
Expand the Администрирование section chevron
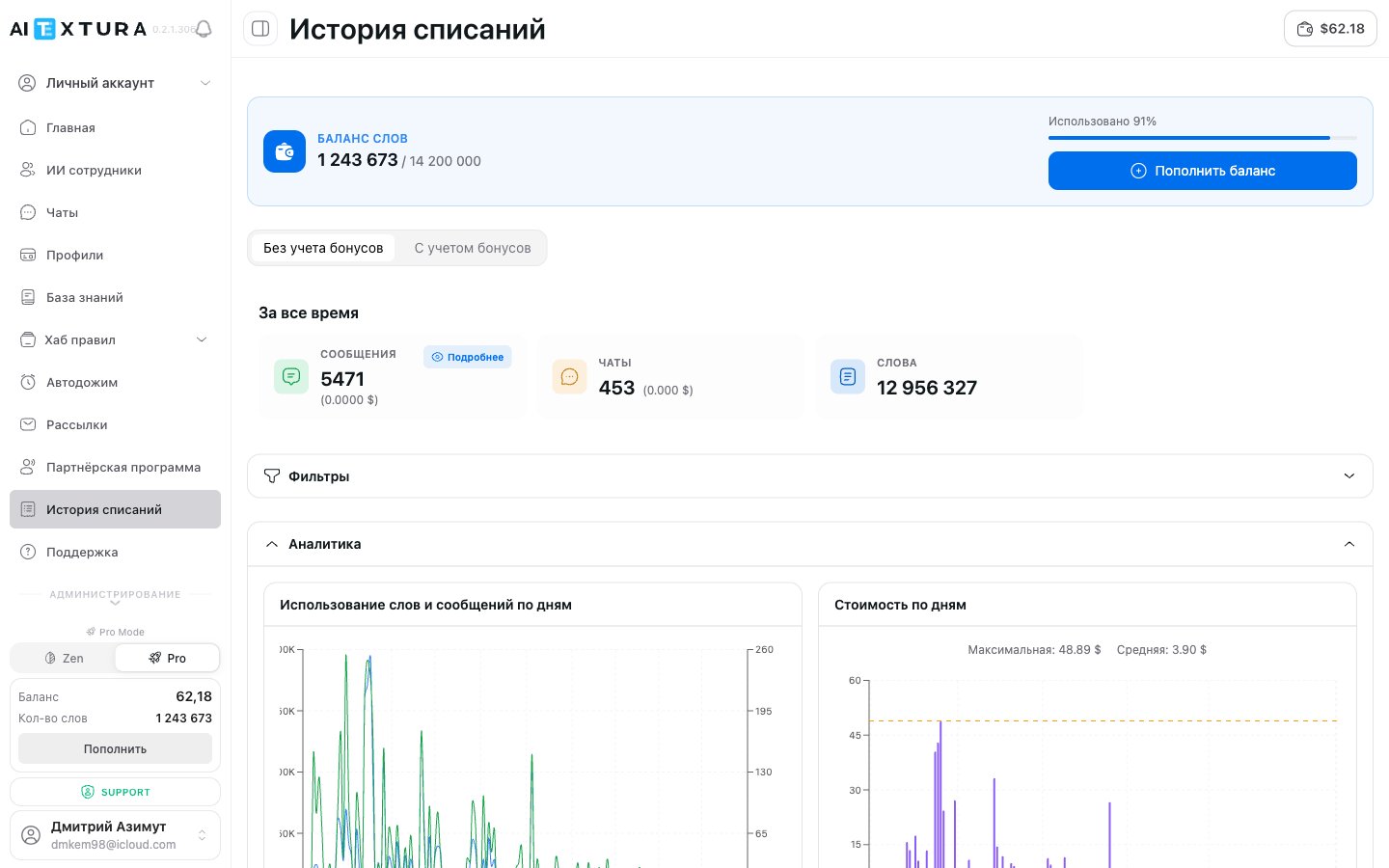tap(115, 603)
